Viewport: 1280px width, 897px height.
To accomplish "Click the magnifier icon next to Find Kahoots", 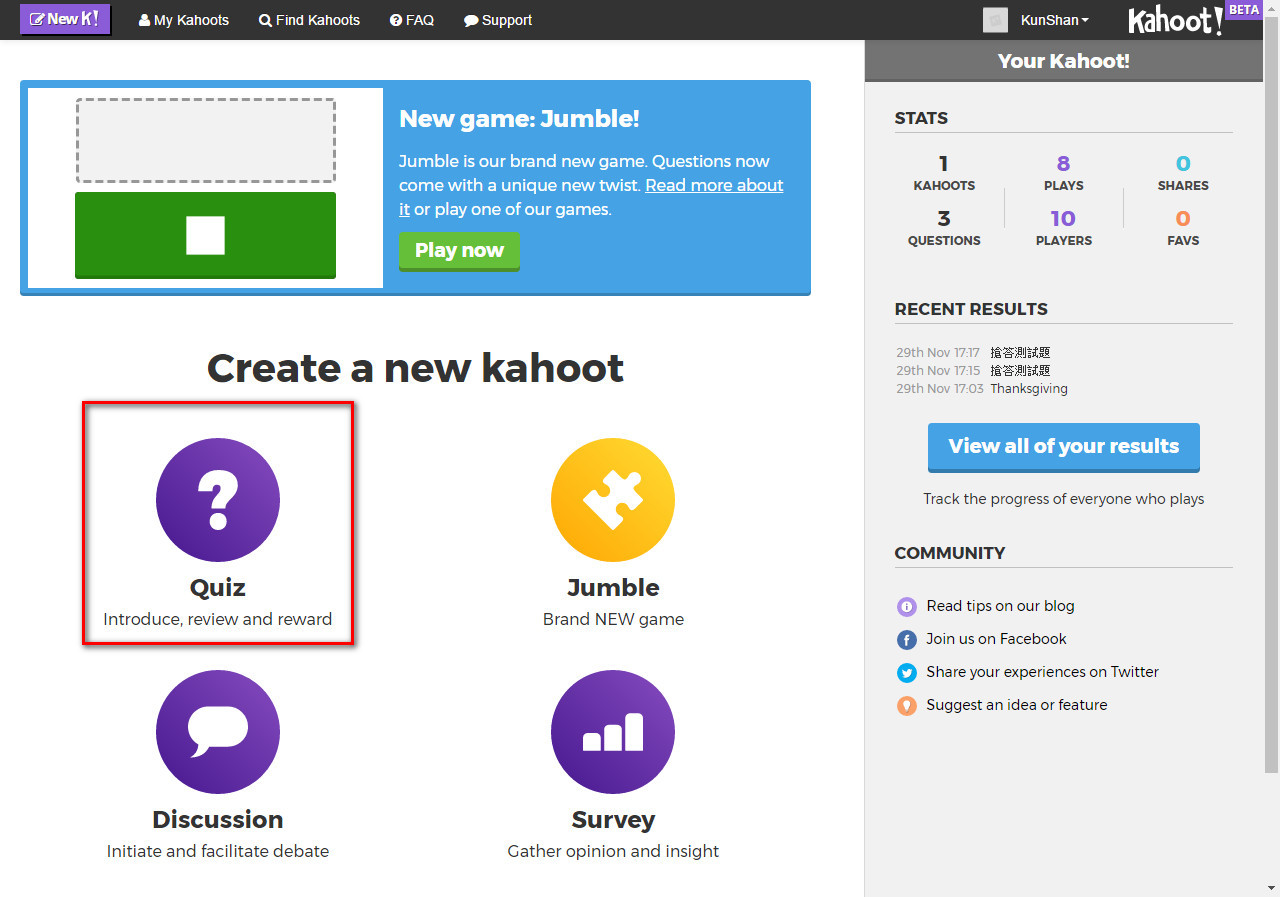I will (264, 19).
